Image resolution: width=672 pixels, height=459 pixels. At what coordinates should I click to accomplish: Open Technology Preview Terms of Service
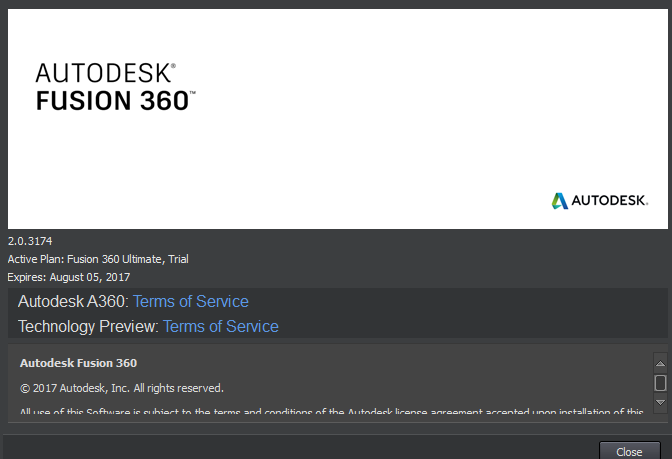[x=221, y=327]
